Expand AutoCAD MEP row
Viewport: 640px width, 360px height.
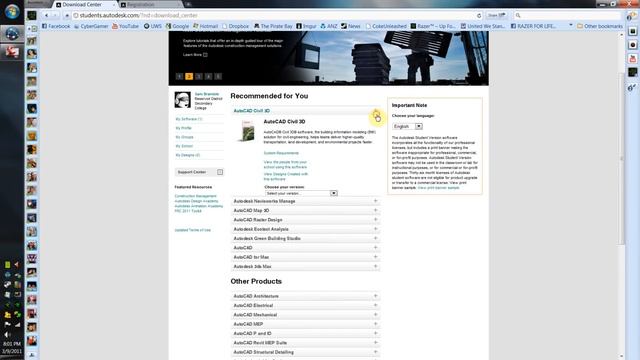(x=305, y=324)
